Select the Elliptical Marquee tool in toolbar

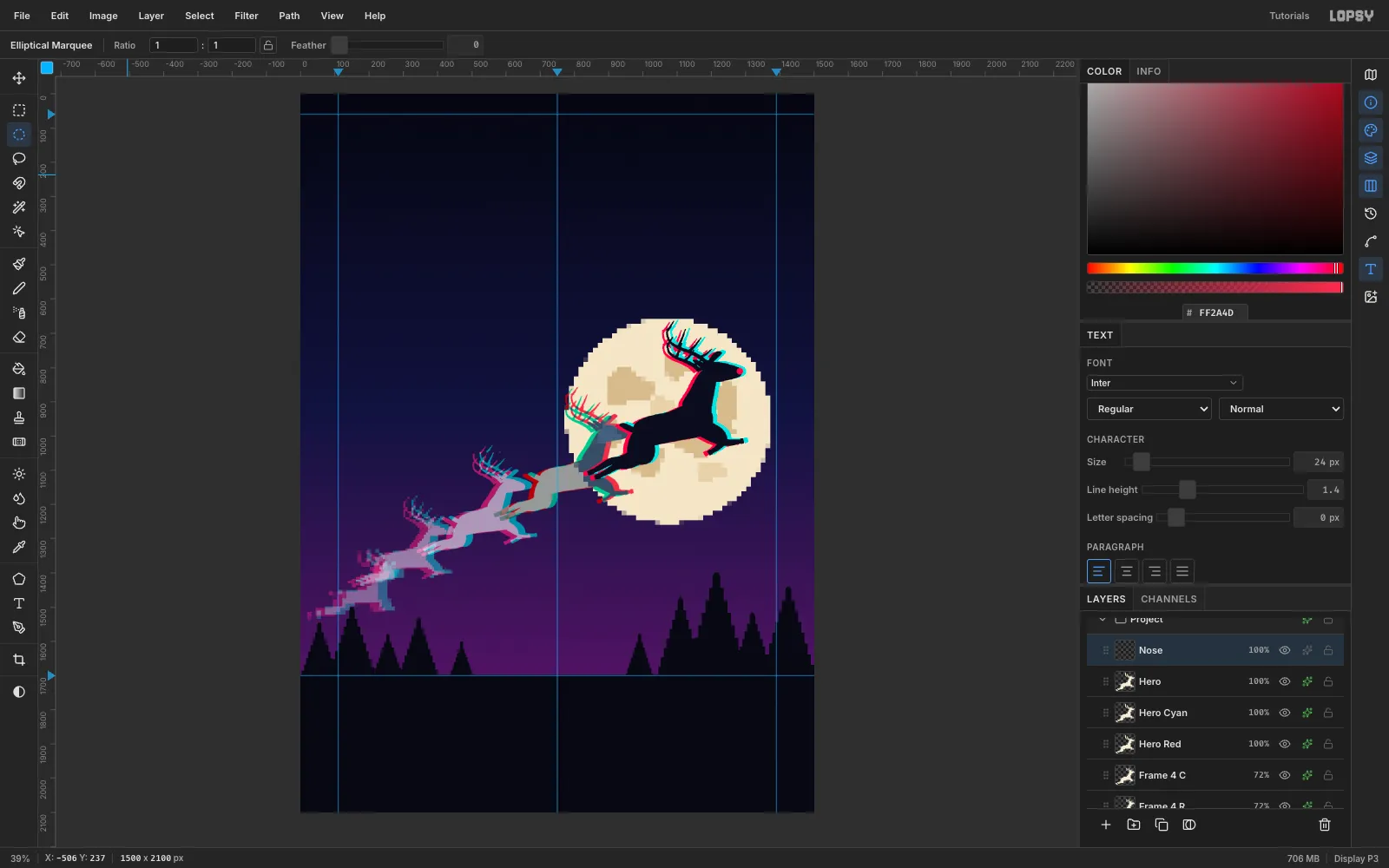tap(19, 135)
